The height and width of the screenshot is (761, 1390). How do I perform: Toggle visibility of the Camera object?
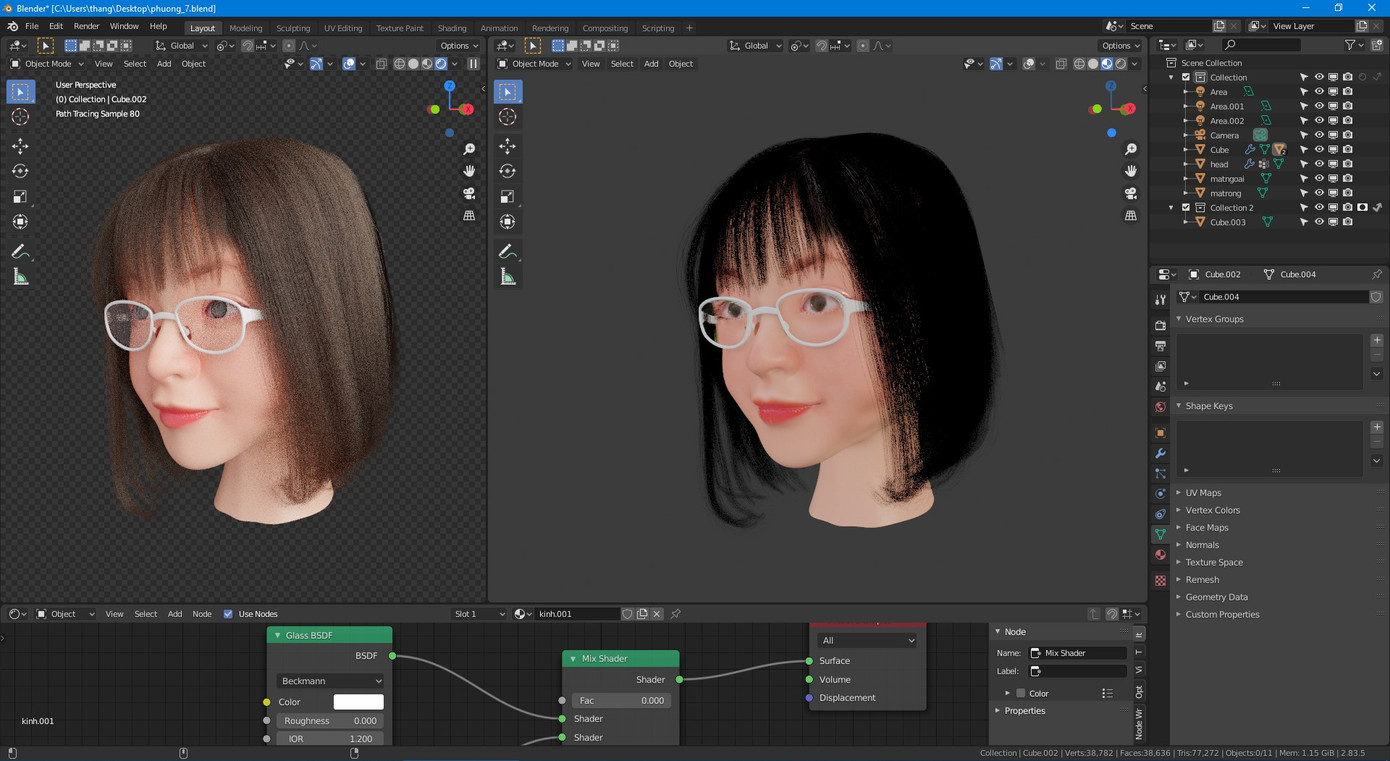[1319, 135]
